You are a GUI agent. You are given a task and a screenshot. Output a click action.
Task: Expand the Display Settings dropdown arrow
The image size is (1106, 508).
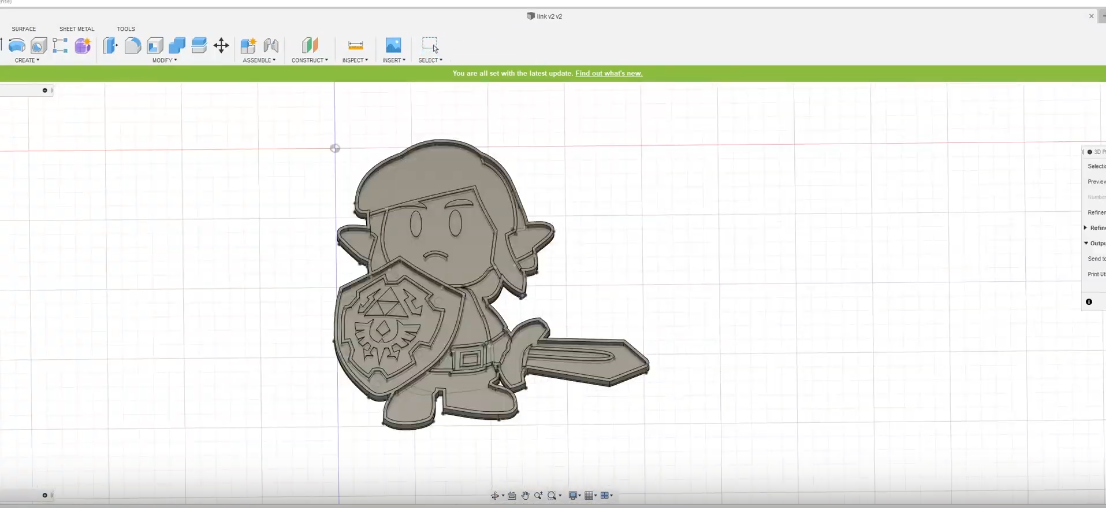(580, 497)
